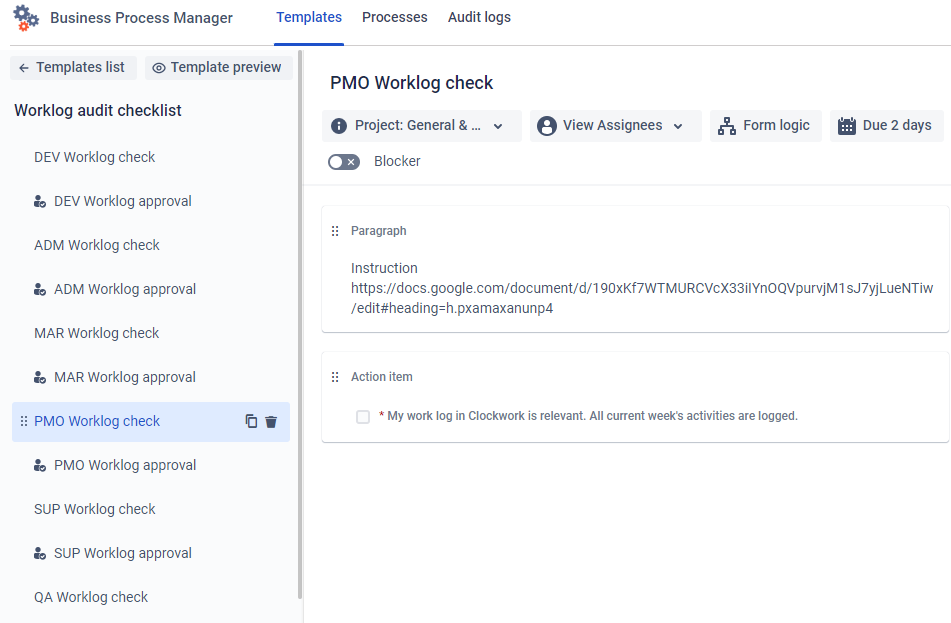Click the approval icon beside SUP Worklog approval
This screenshot has width=951, height=623.
(40, 553)
